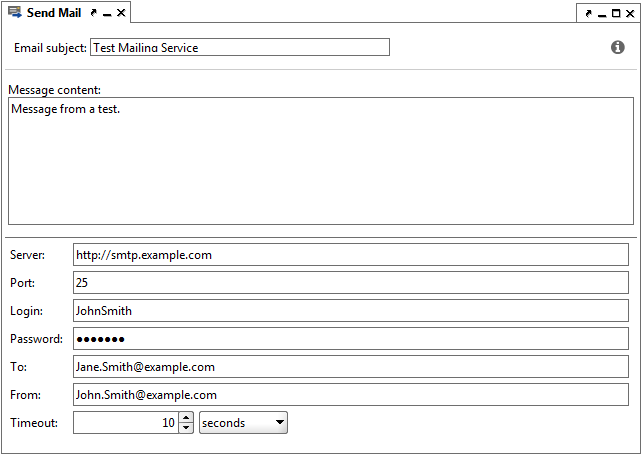Click the Email subject input field
The image size is (642, 455).
[240, 48]
